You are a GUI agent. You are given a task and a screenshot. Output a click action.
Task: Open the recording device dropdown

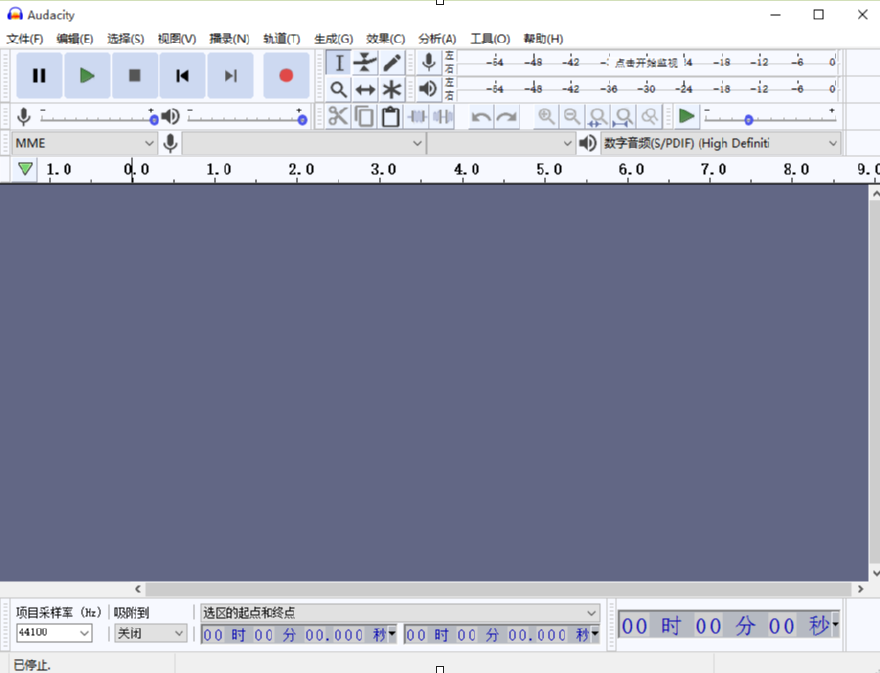(x=304, y=143)
